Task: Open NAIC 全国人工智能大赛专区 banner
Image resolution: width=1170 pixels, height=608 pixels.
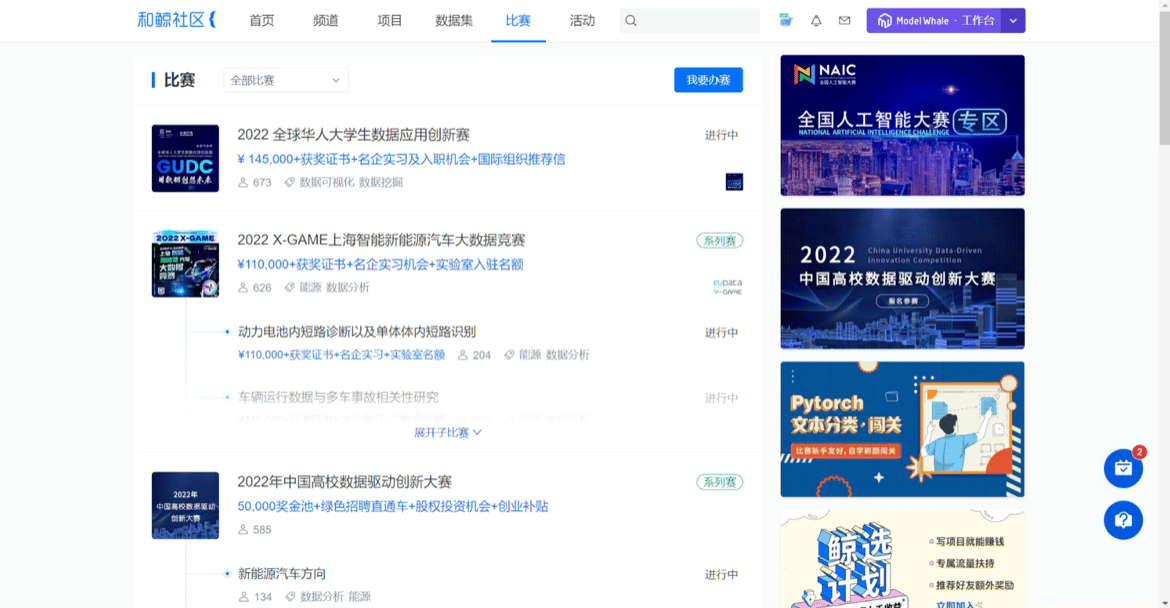Action: (x=902, y=125)
